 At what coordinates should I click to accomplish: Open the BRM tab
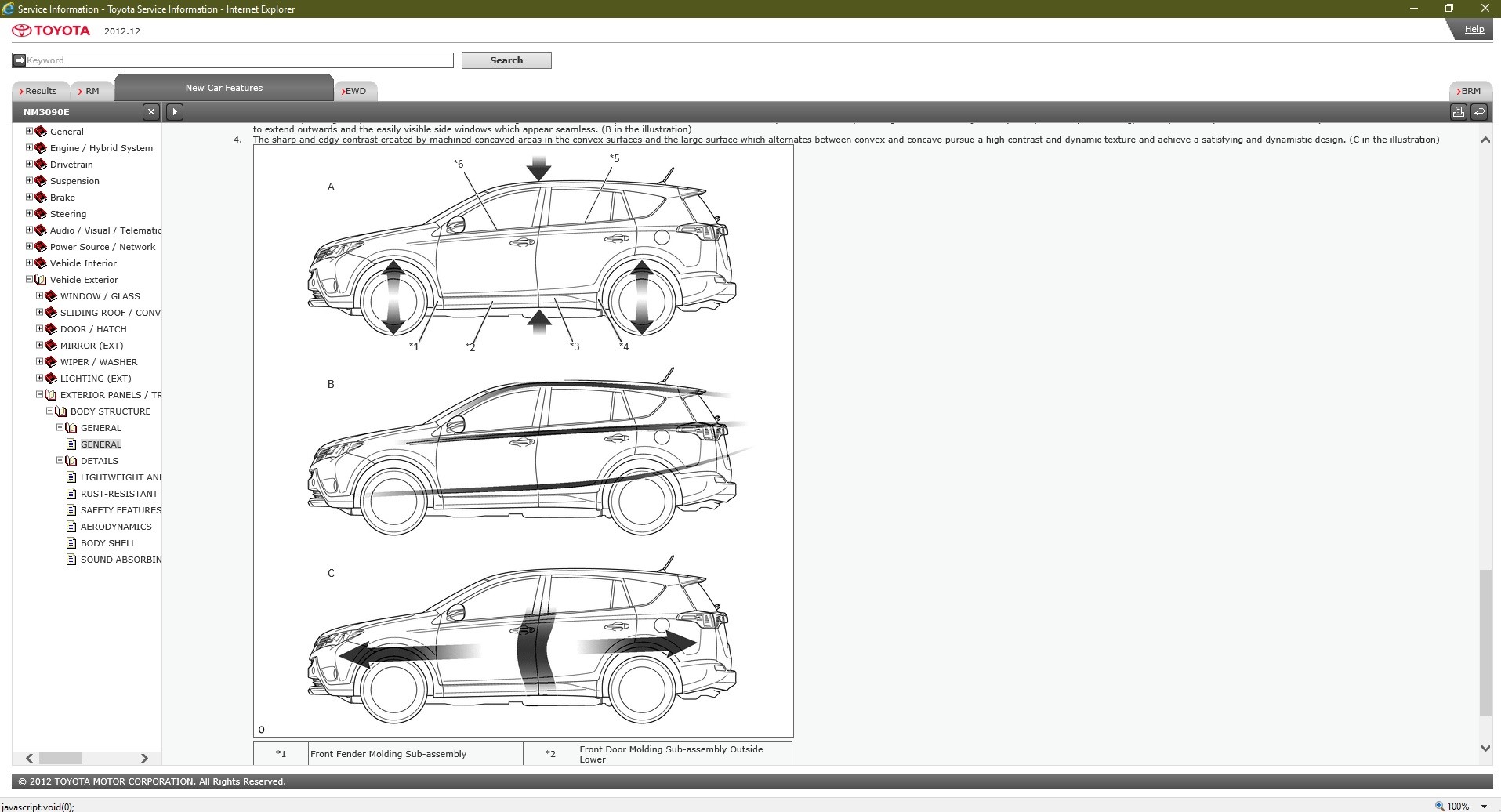coord(1470,91)
